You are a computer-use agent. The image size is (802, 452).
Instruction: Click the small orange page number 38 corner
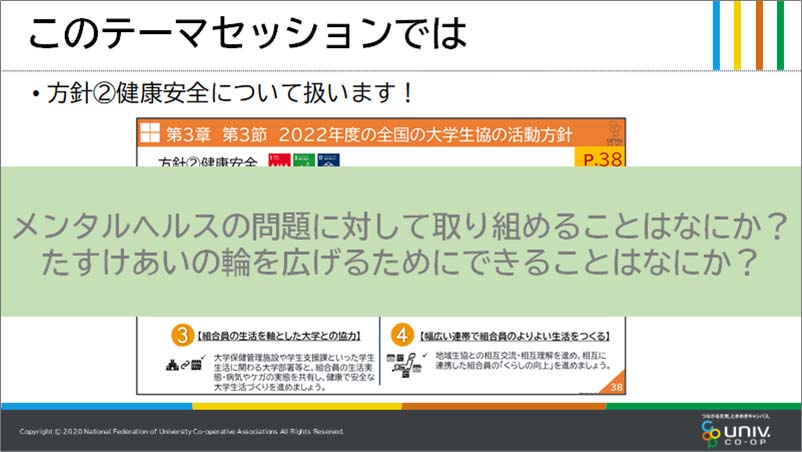pyautogui.click(x=616, y=388)
